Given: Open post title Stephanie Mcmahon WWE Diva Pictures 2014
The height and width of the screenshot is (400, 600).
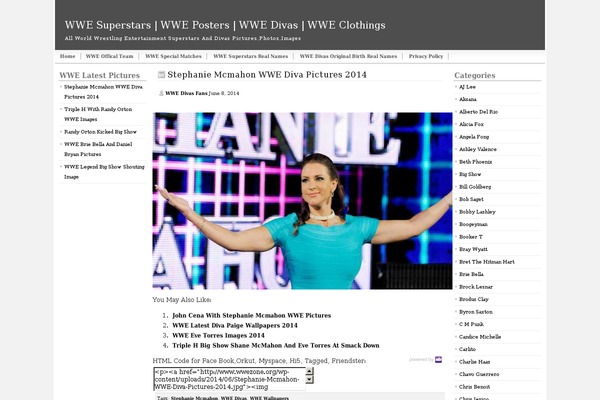Looking at the screenshot, I should pos(267,75).
